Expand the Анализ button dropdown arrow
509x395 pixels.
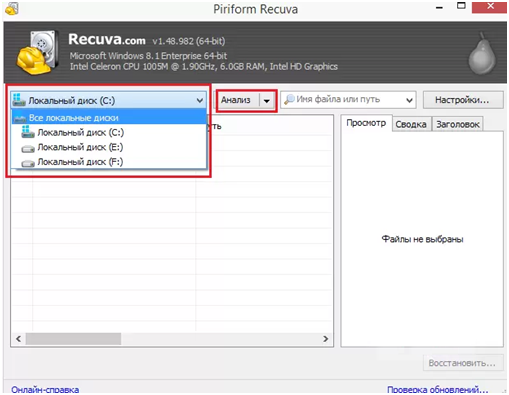[267, 100]
